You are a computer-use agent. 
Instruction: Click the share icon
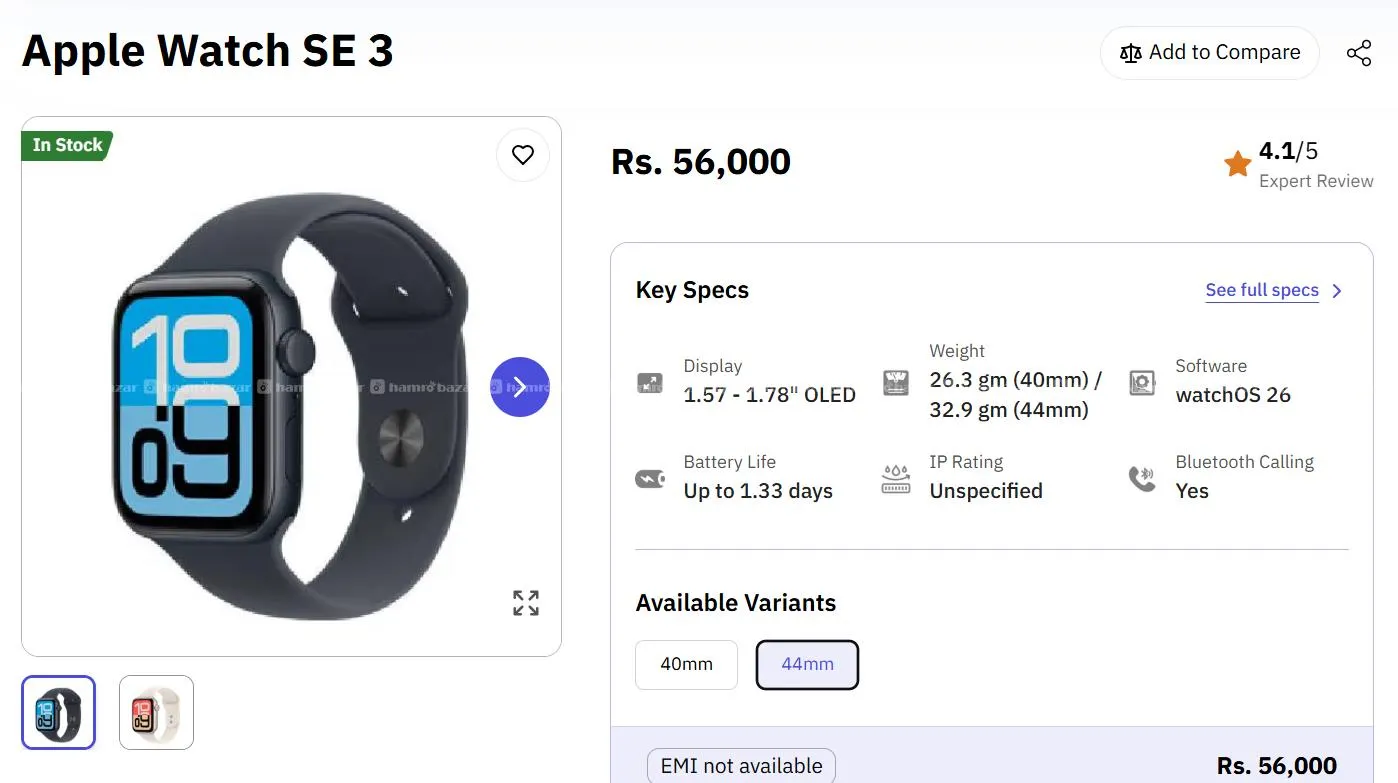1358,53
